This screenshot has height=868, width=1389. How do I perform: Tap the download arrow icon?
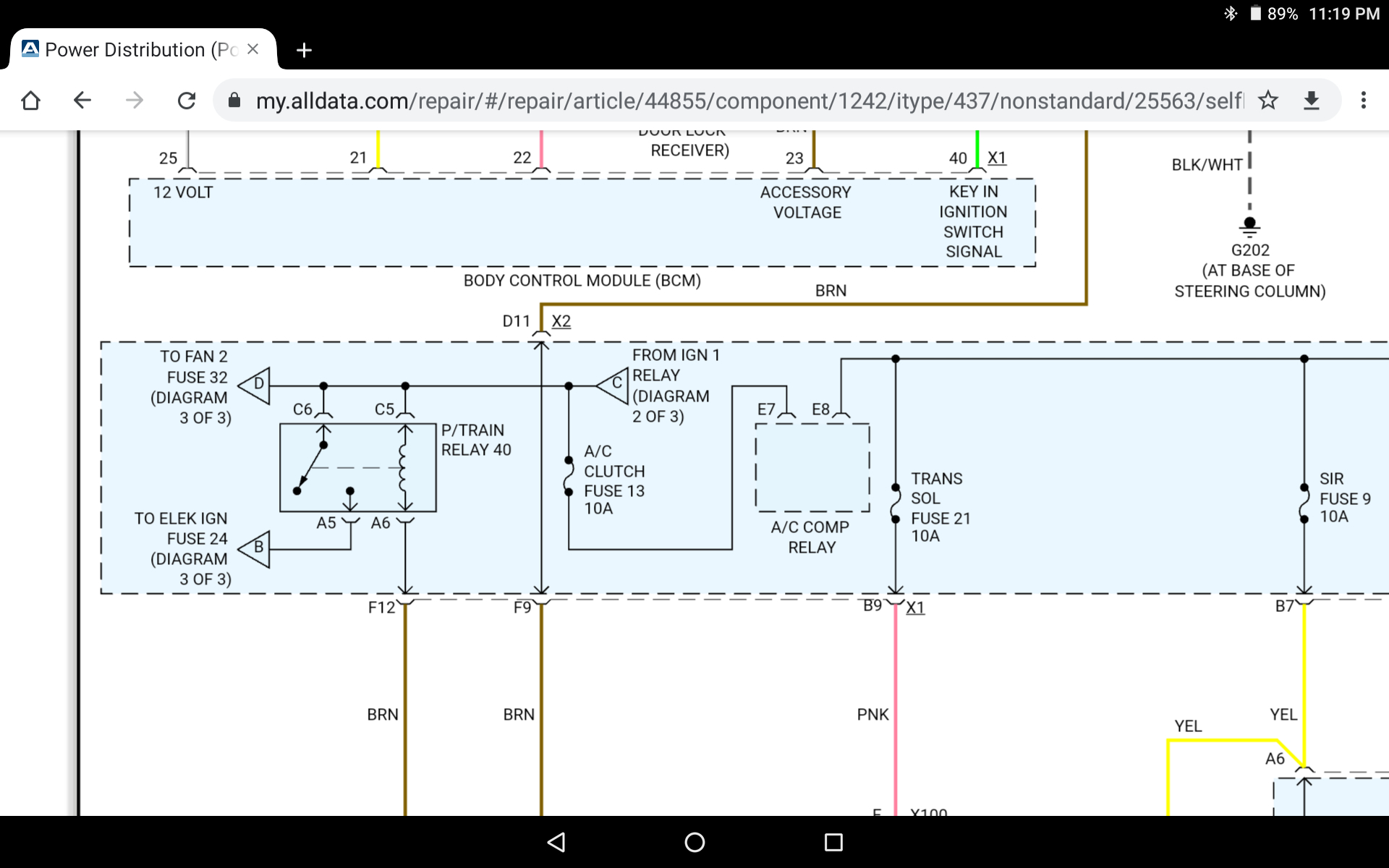pyautogui.click(x=1312, y=101)
